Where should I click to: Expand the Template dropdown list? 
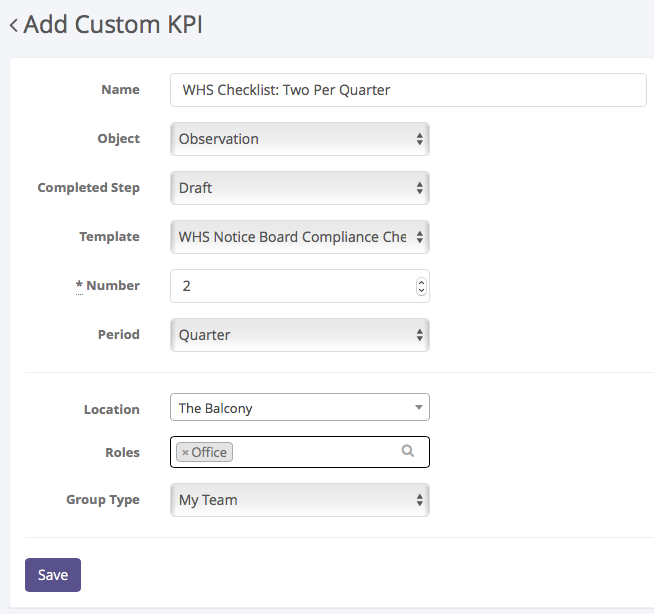(x=300, y=237)
